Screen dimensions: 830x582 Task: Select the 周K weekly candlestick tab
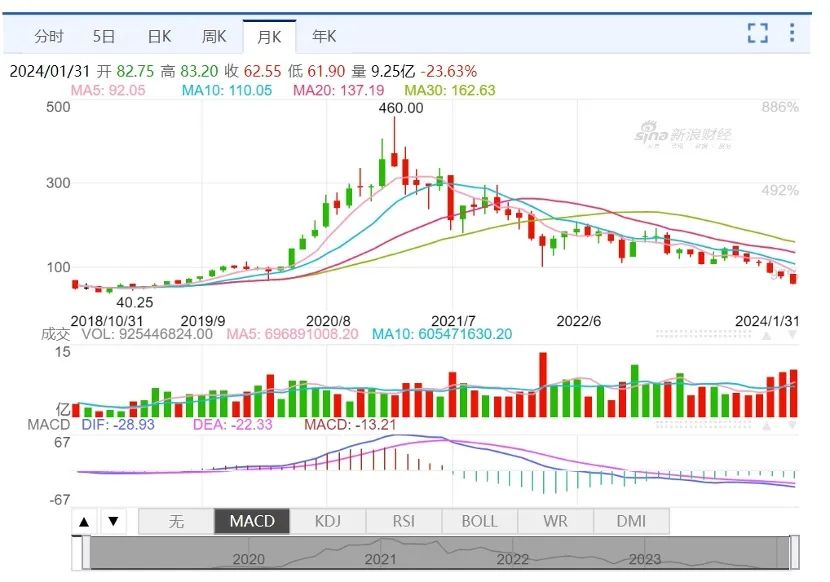coord(214,37)
